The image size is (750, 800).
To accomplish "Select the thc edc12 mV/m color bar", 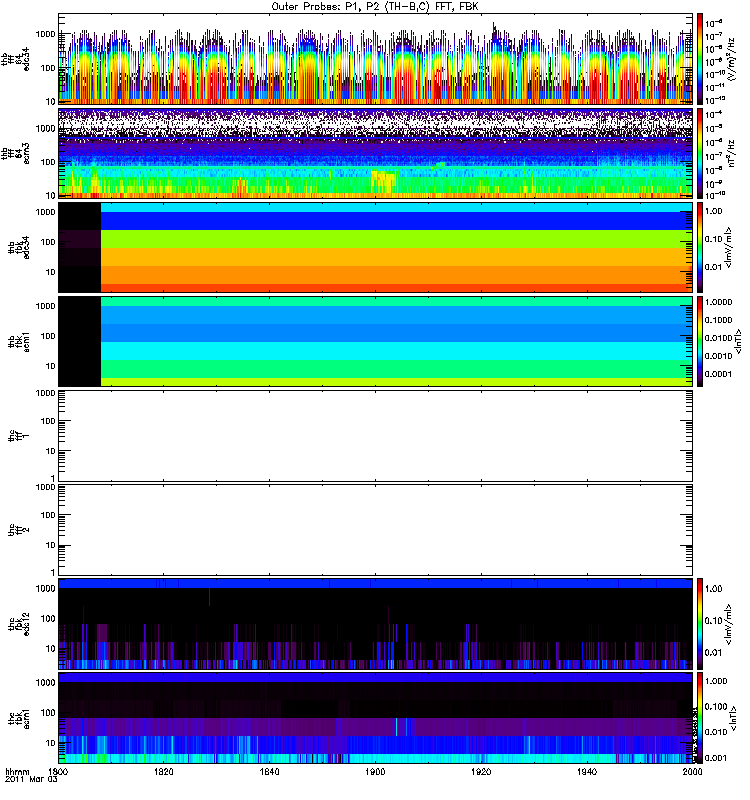I will coord(700,624).
